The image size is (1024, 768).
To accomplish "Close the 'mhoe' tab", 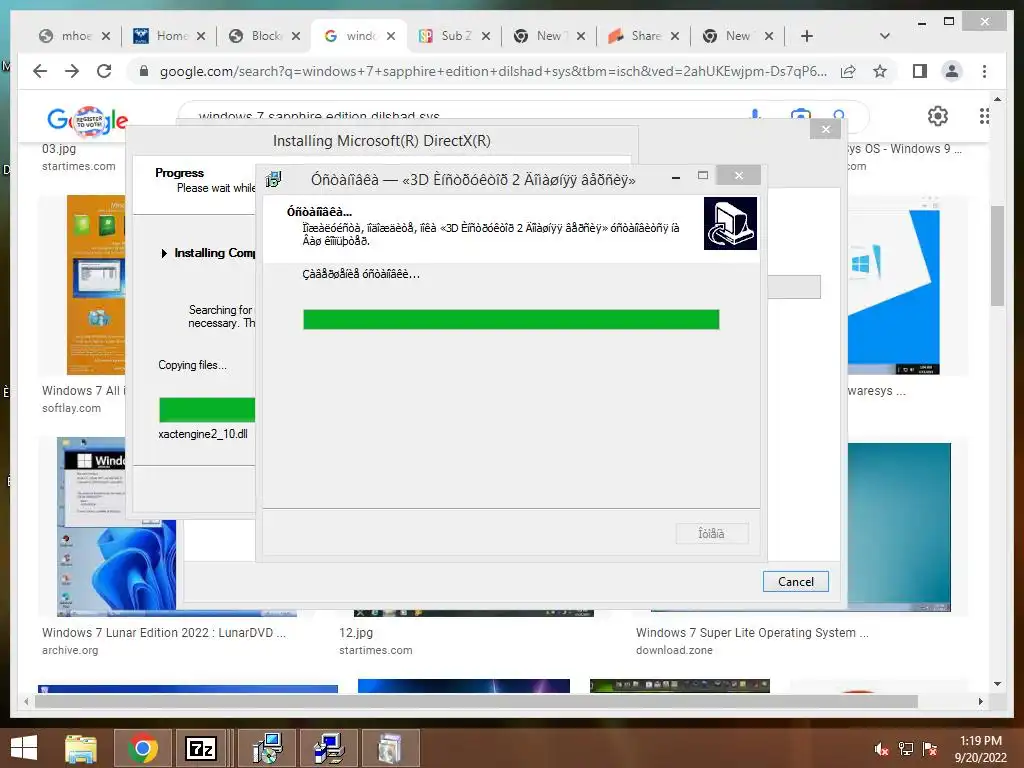I will [106, 36].
